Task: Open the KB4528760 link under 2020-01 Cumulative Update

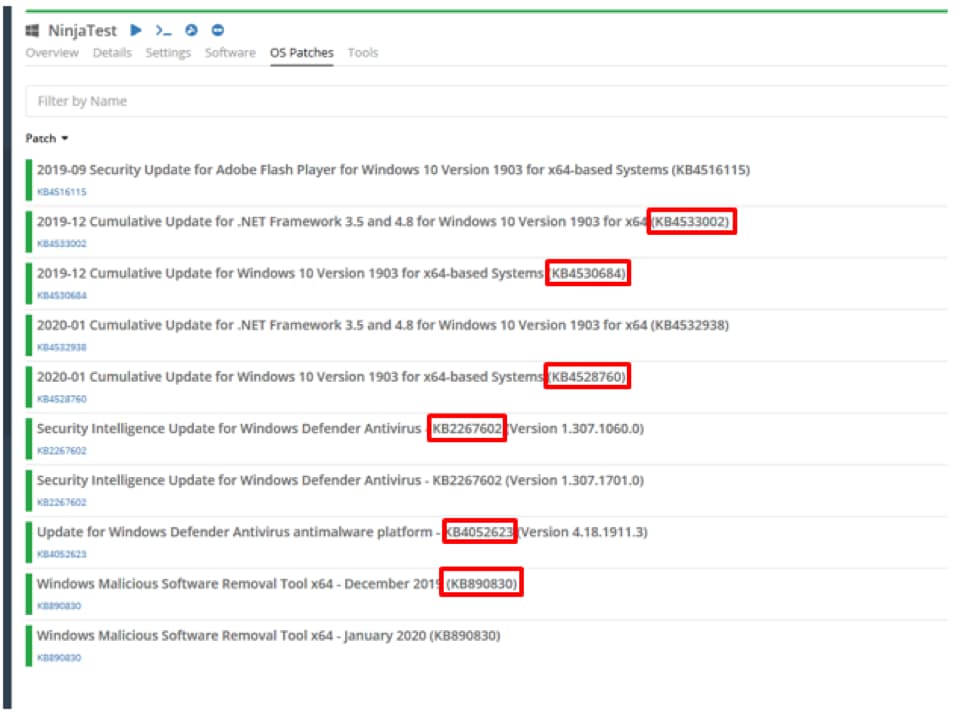Action: point(62,399)
